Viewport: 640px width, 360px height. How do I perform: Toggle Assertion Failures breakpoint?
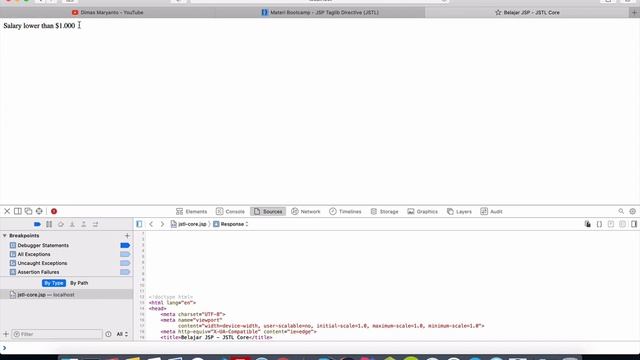click(125, 272)
